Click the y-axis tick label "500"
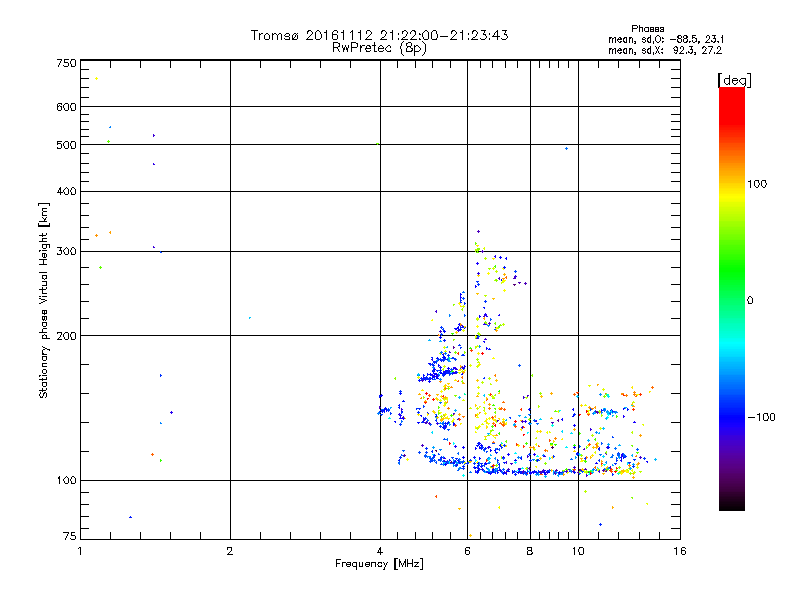This screenshot has width=800, height=600. (66, 145)
